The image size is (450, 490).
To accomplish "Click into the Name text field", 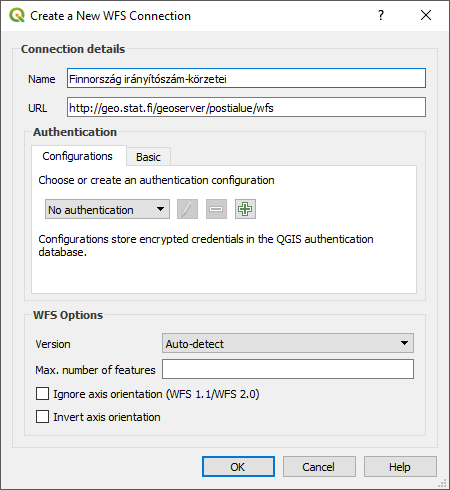I will 246,78.
